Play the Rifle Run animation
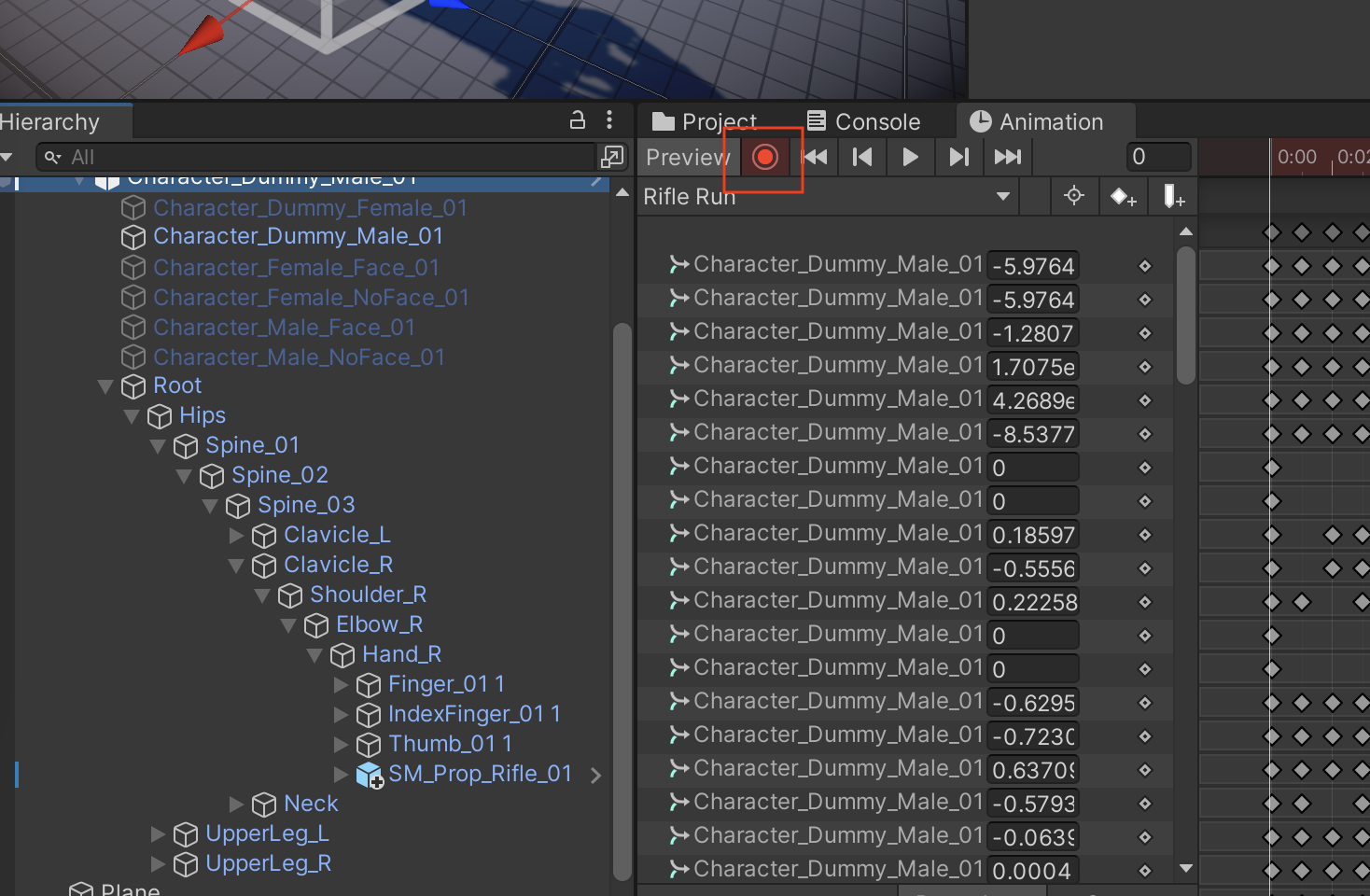This screenshot has width=1370, height=896. [x=910, y=157]
